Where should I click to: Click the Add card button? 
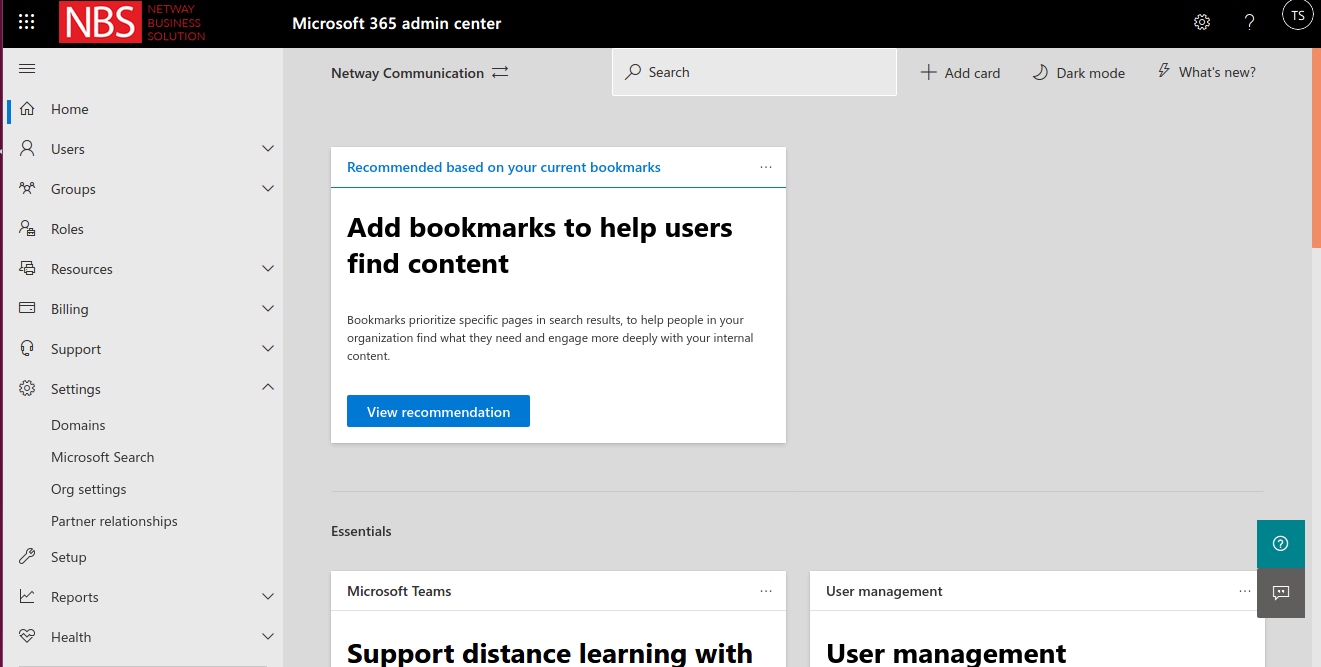tap(960, 73)
